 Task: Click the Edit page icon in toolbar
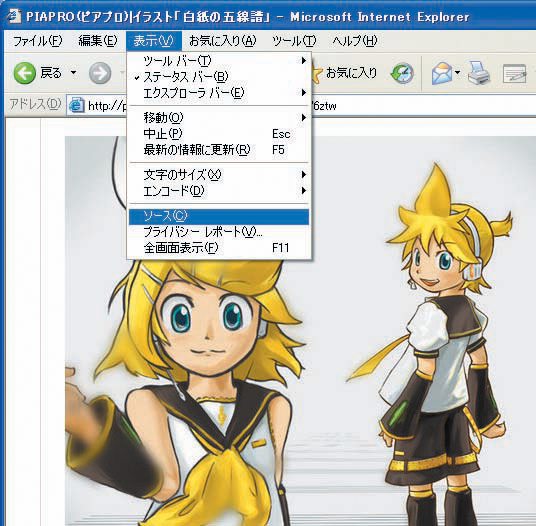tap(514, 73)
